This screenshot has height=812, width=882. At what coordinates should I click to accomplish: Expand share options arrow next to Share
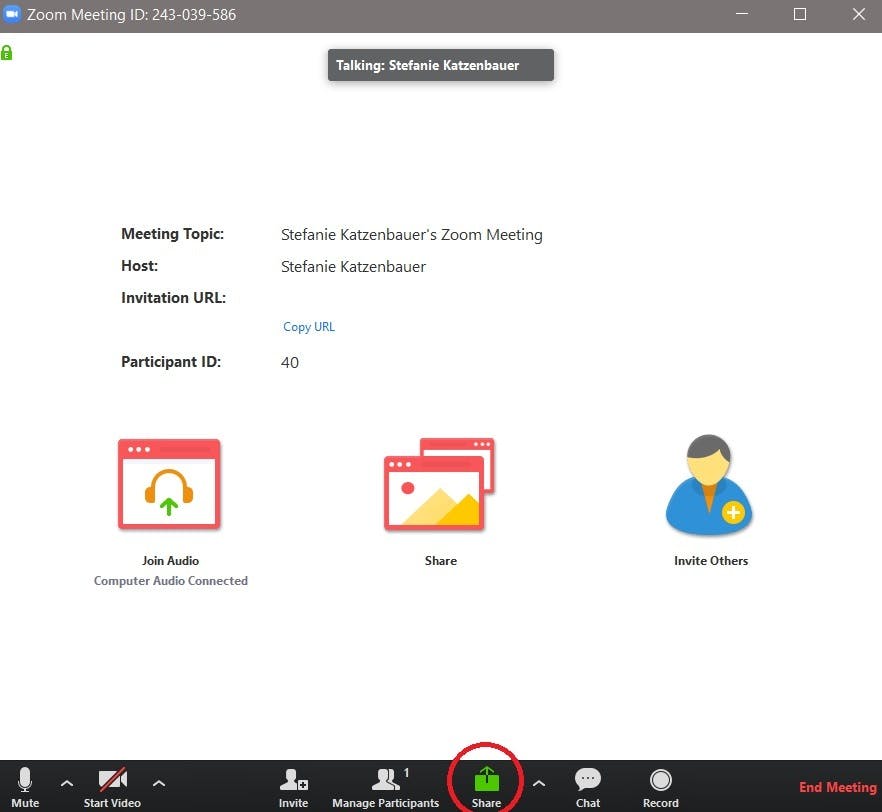tap(539, 783)
